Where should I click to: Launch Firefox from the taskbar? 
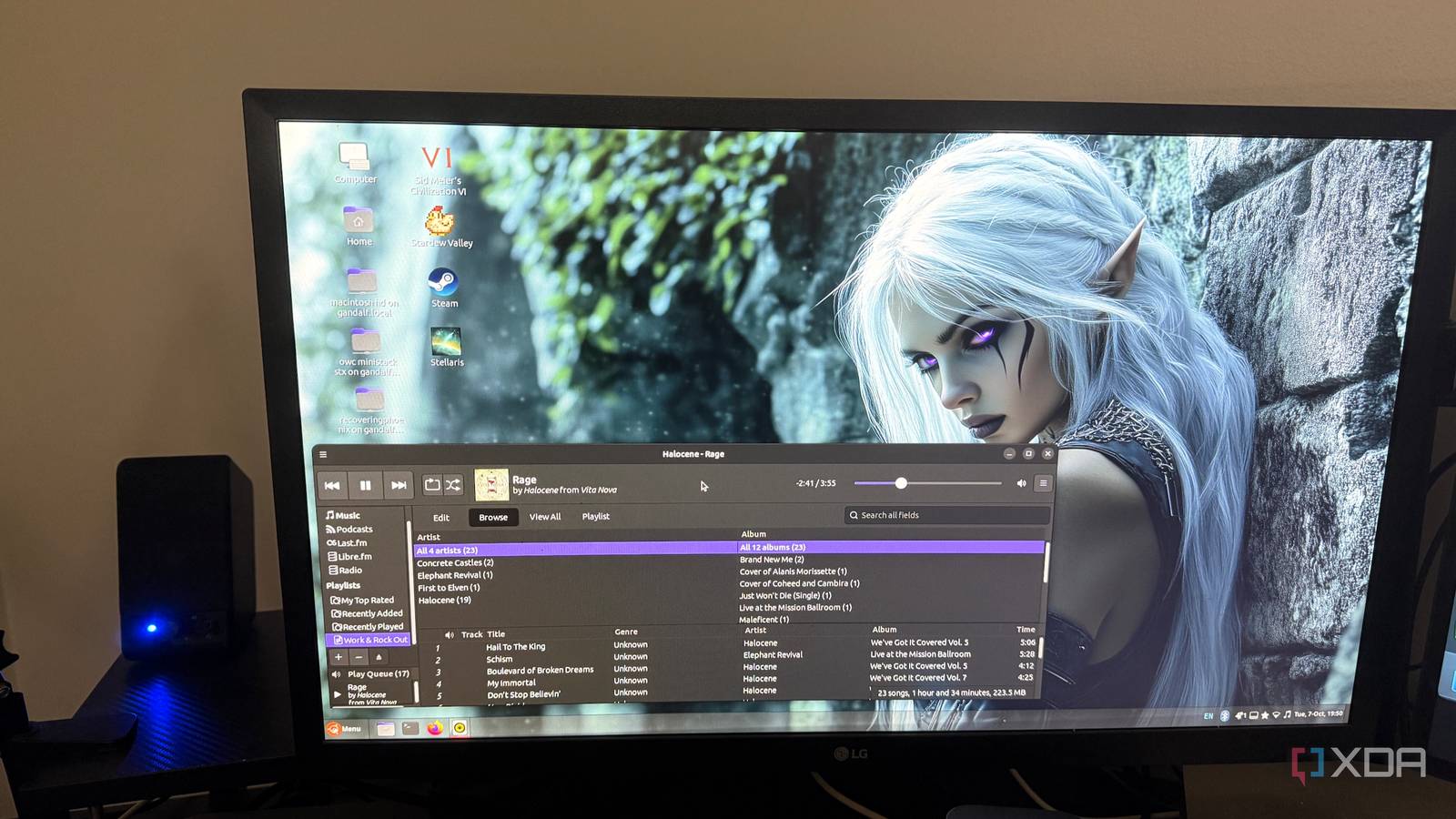pos(435,728)
